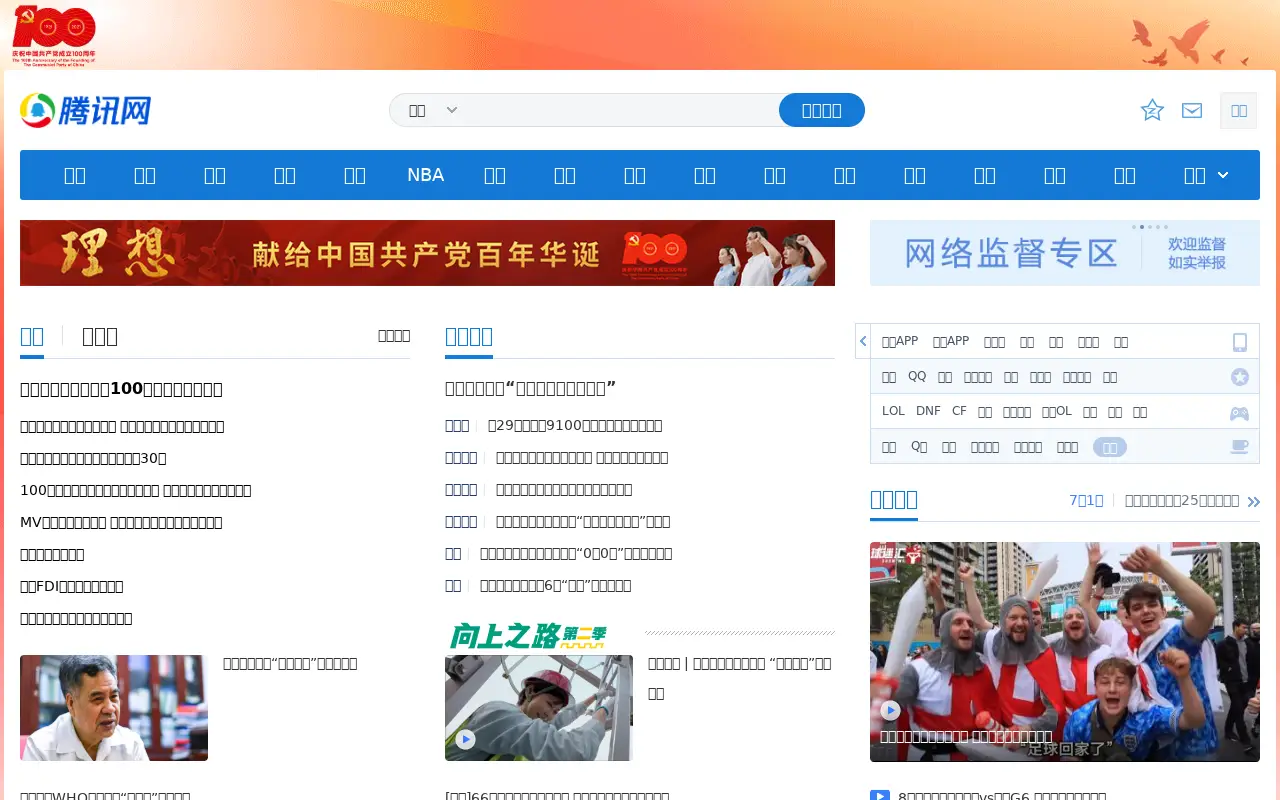Play the England fans video
This screenshot has width=1280, height=800.
pos(890,710)
